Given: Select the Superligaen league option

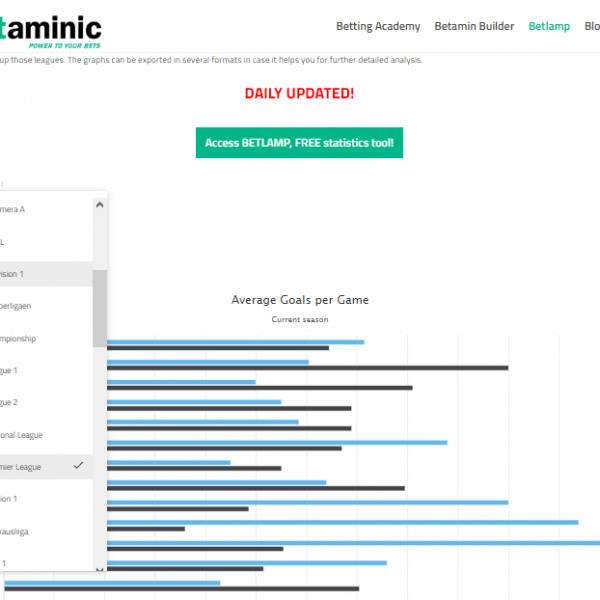Looking at the screenshot, I should click(46, 306).
